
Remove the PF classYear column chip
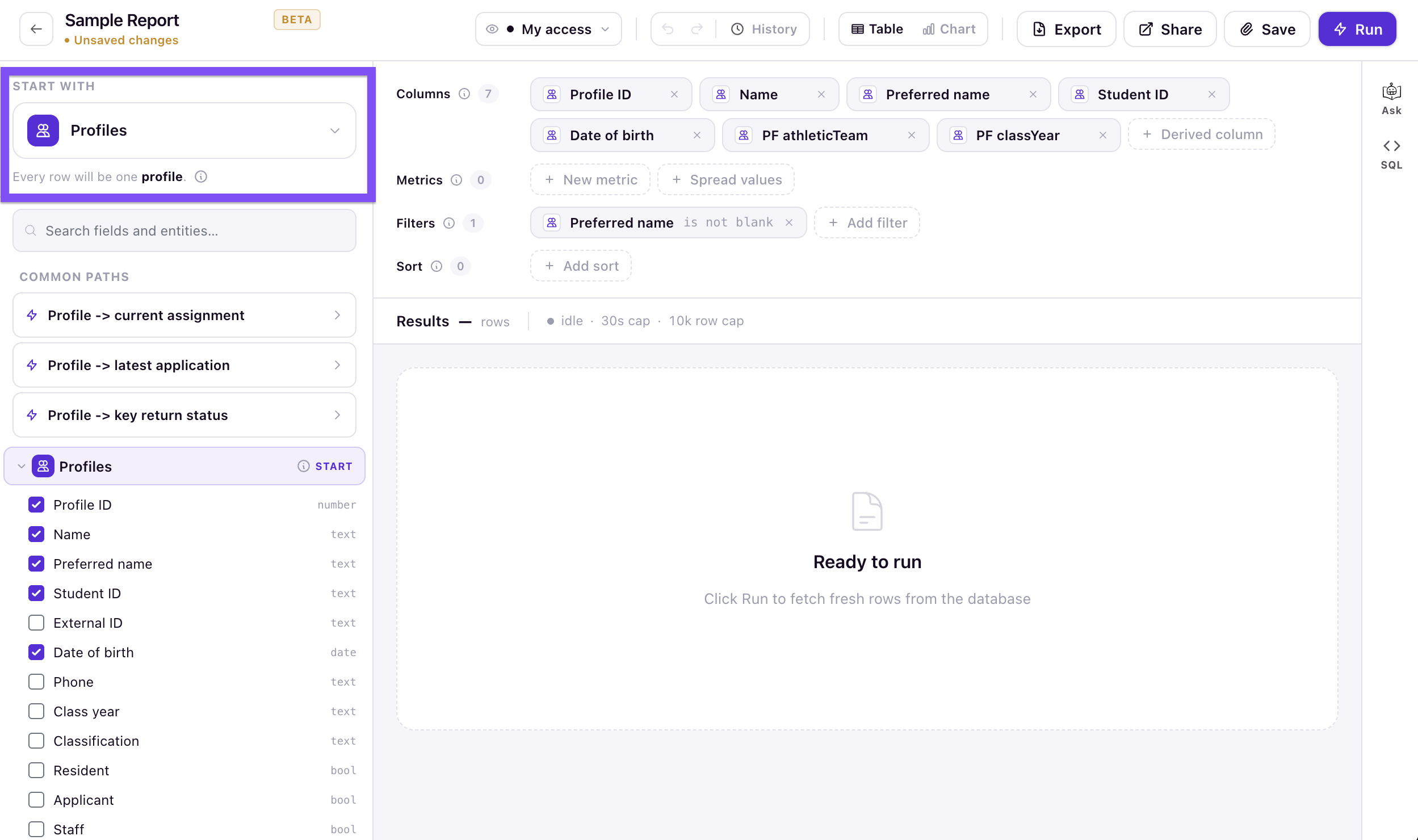pyautogui.click(x=1103, y=135)
